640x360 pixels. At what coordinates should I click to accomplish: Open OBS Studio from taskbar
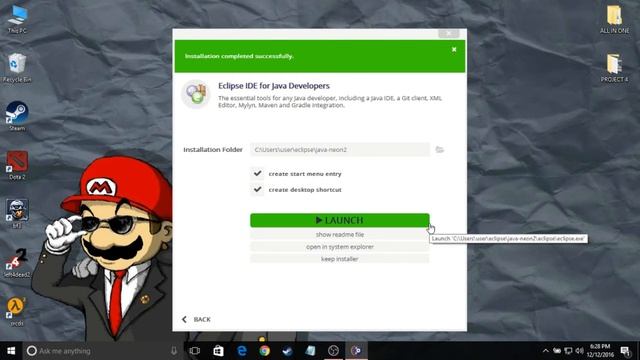coord(333,351)
